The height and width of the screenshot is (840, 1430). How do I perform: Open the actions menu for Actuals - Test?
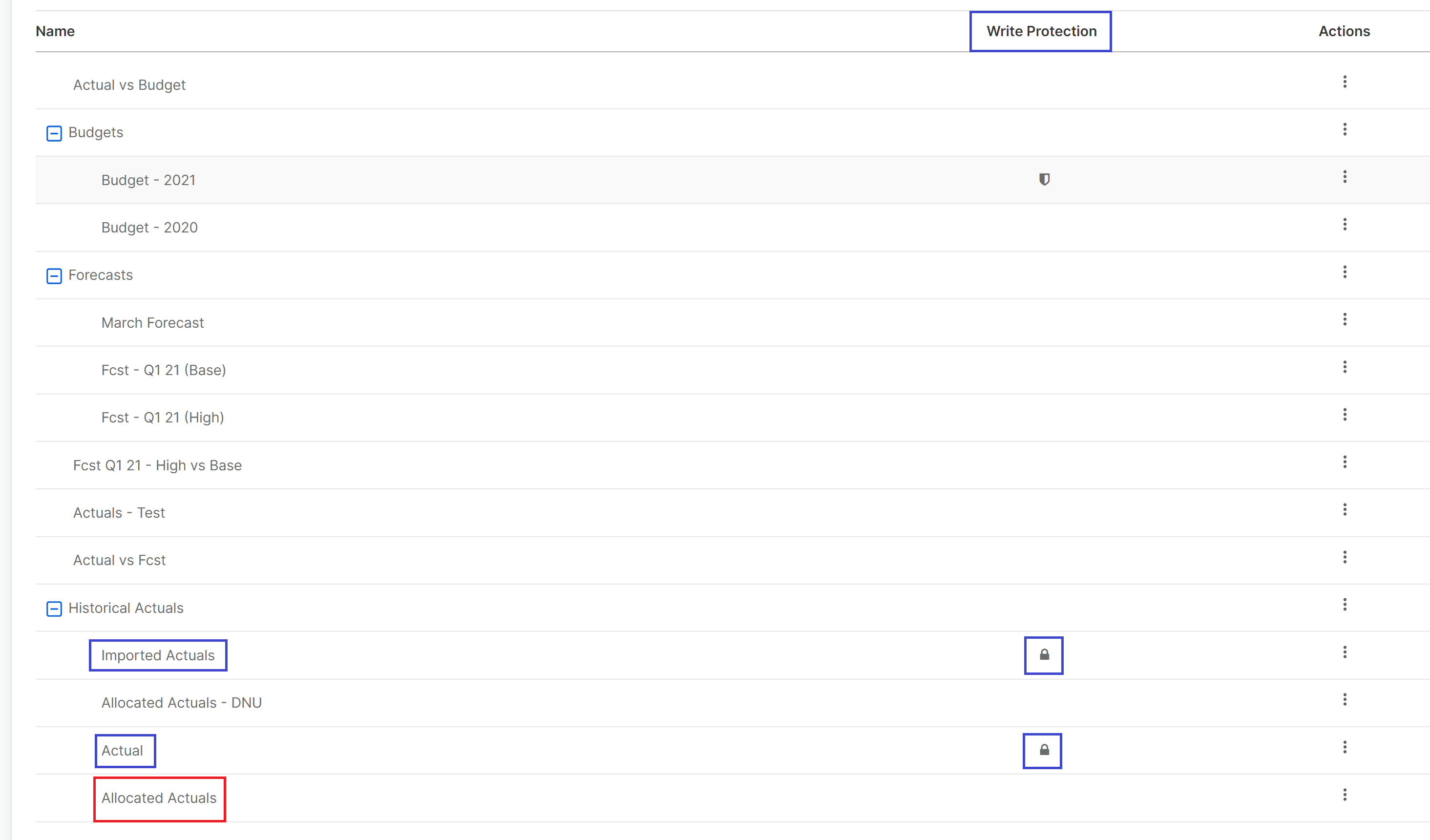1345,509
